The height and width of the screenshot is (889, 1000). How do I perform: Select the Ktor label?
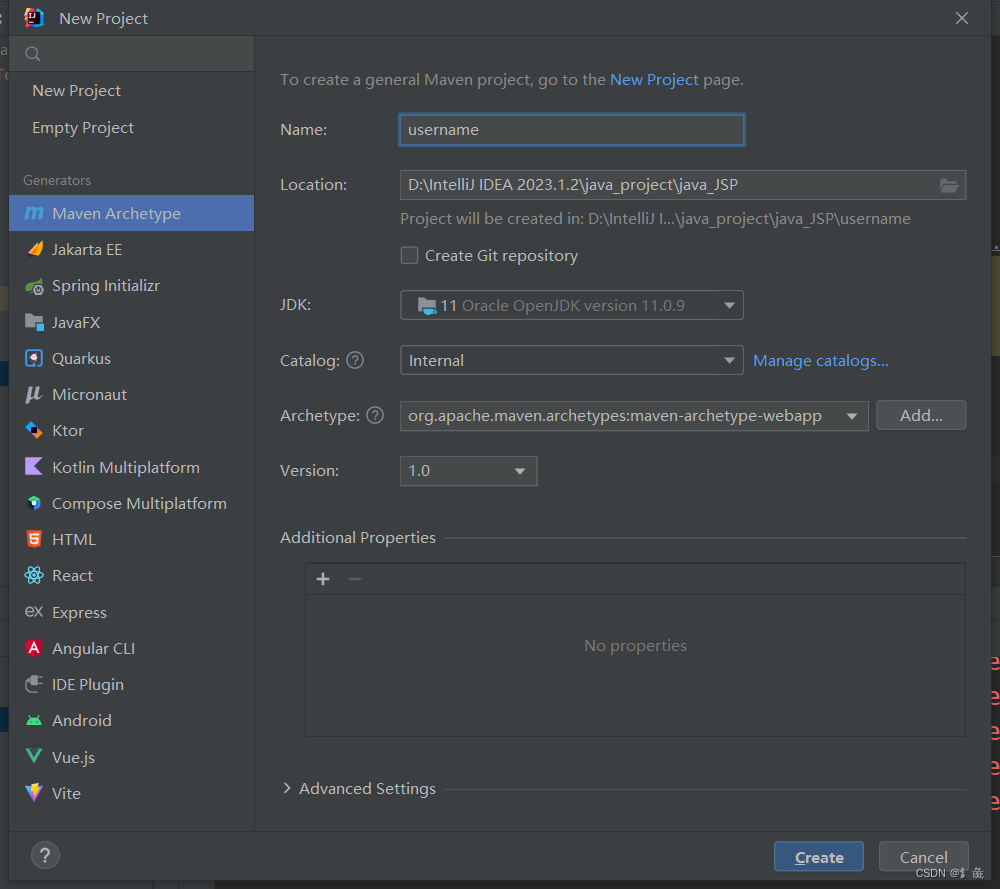click(68, 430)
